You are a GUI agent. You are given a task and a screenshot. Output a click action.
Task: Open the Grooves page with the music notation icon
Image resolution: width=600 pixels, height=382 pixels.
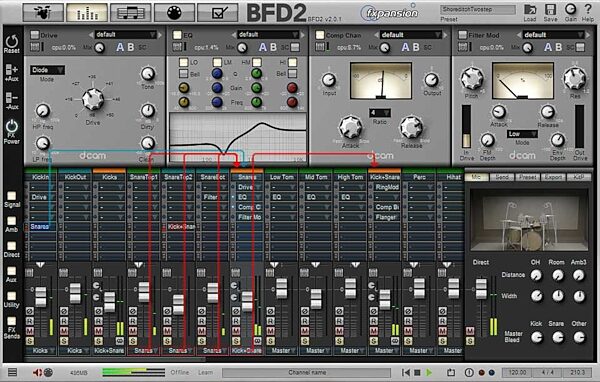[x=130, y=12]
